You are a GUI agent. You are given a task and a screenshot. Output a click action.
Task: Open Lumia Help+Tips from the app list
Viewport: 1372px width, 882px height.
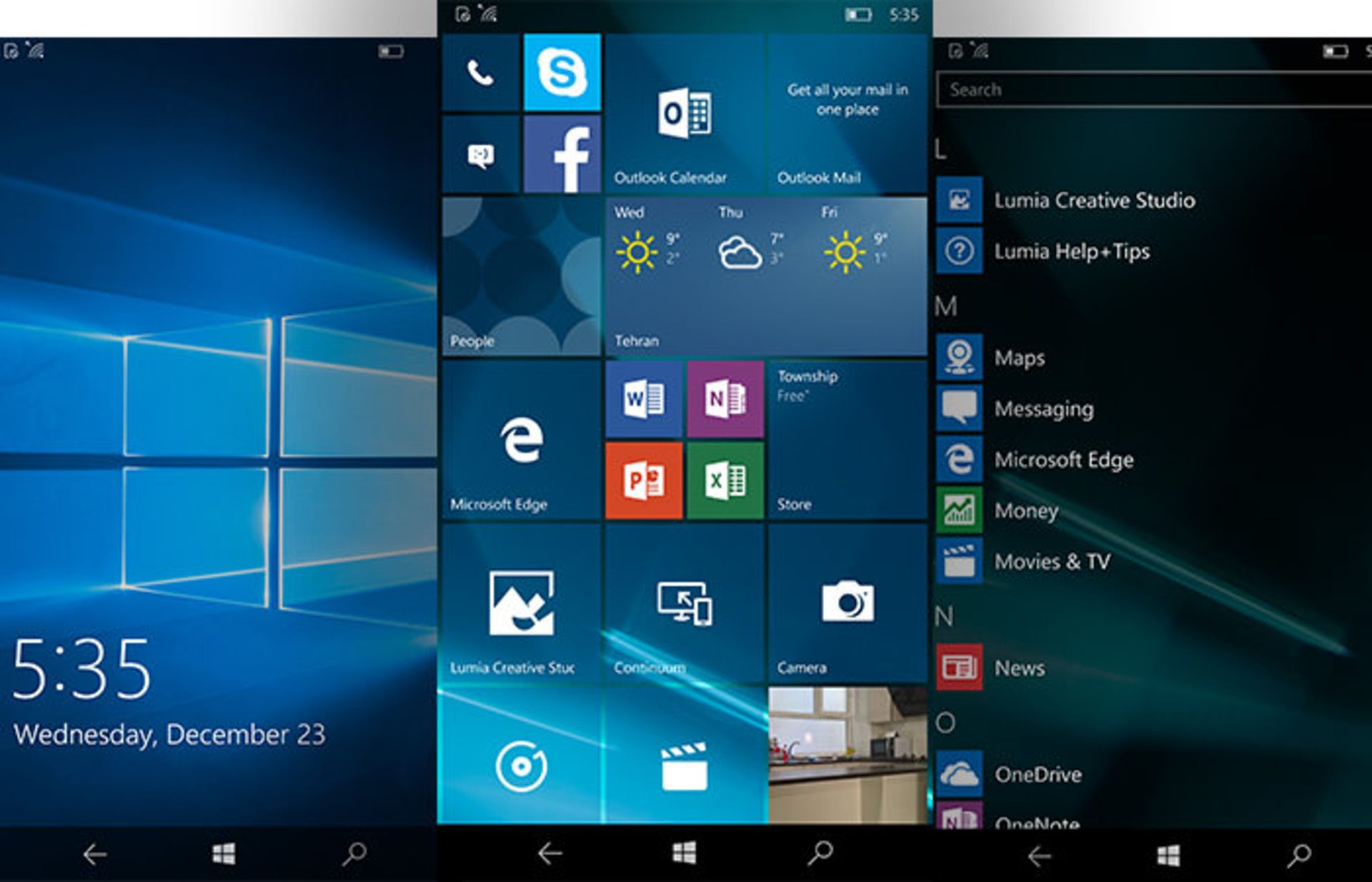point(1072,252)
